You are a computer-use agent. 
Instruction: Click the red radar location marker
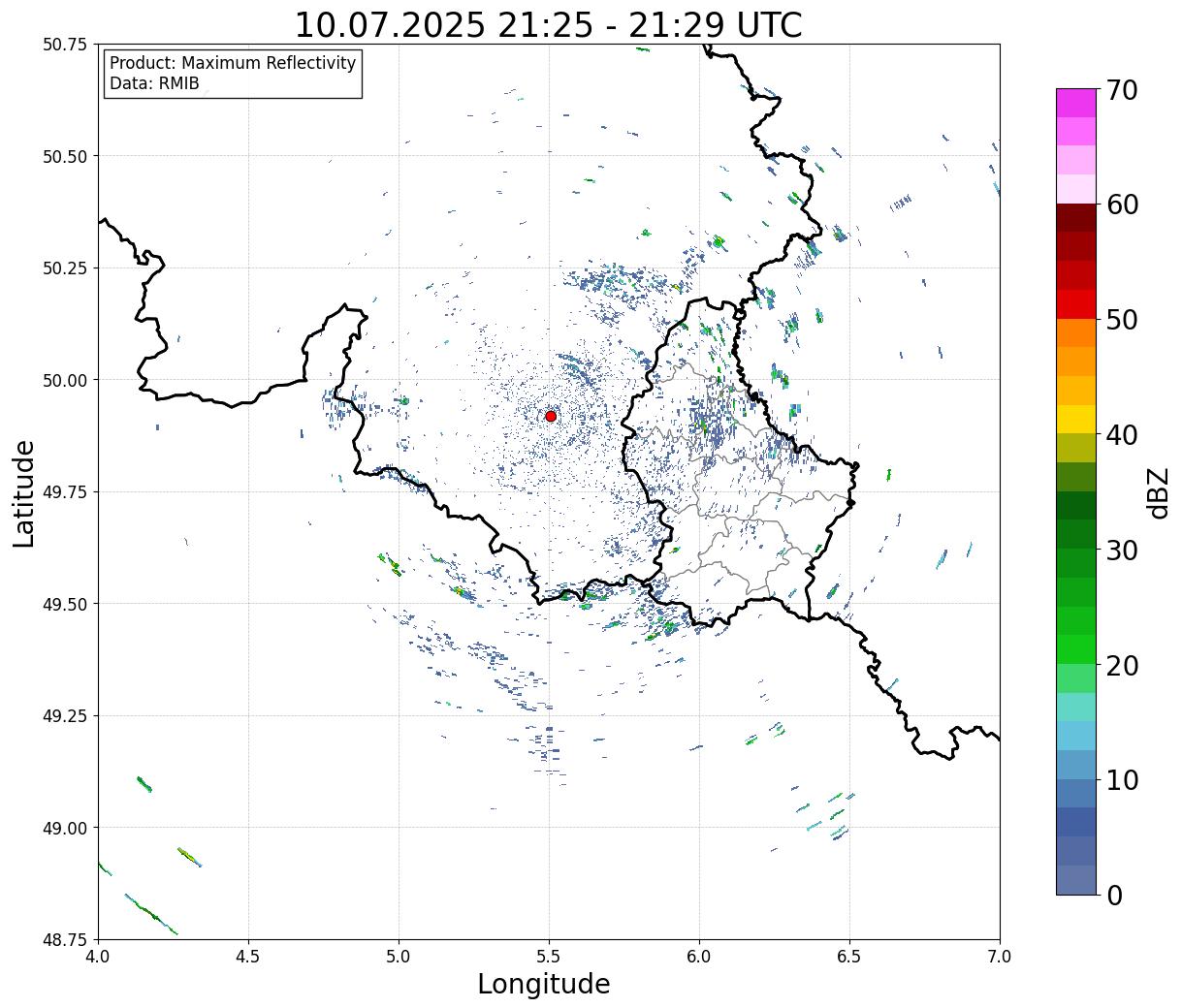point(551,416)
